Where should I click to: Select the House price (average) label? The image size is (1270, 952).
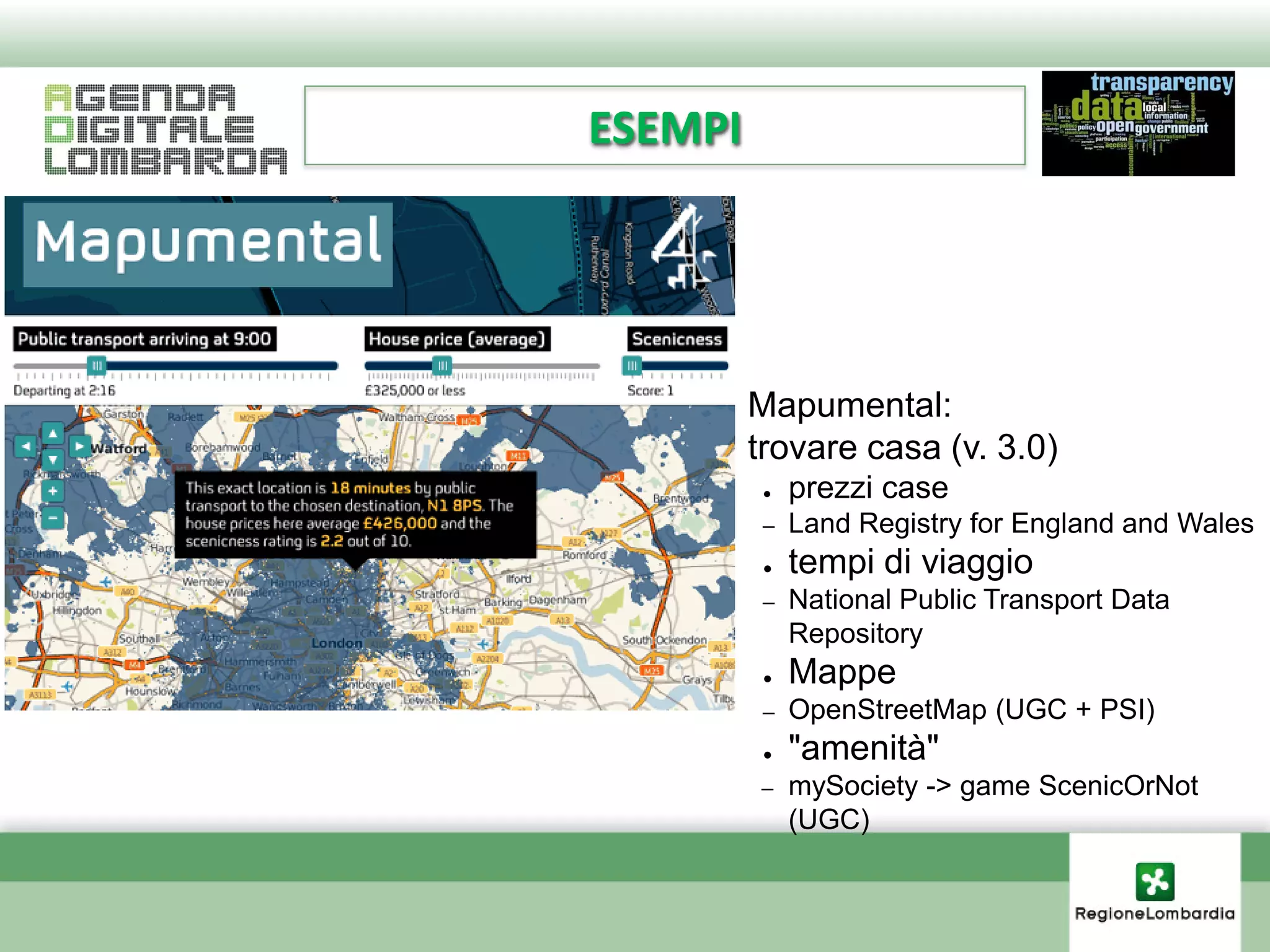[x=457, y=339]
